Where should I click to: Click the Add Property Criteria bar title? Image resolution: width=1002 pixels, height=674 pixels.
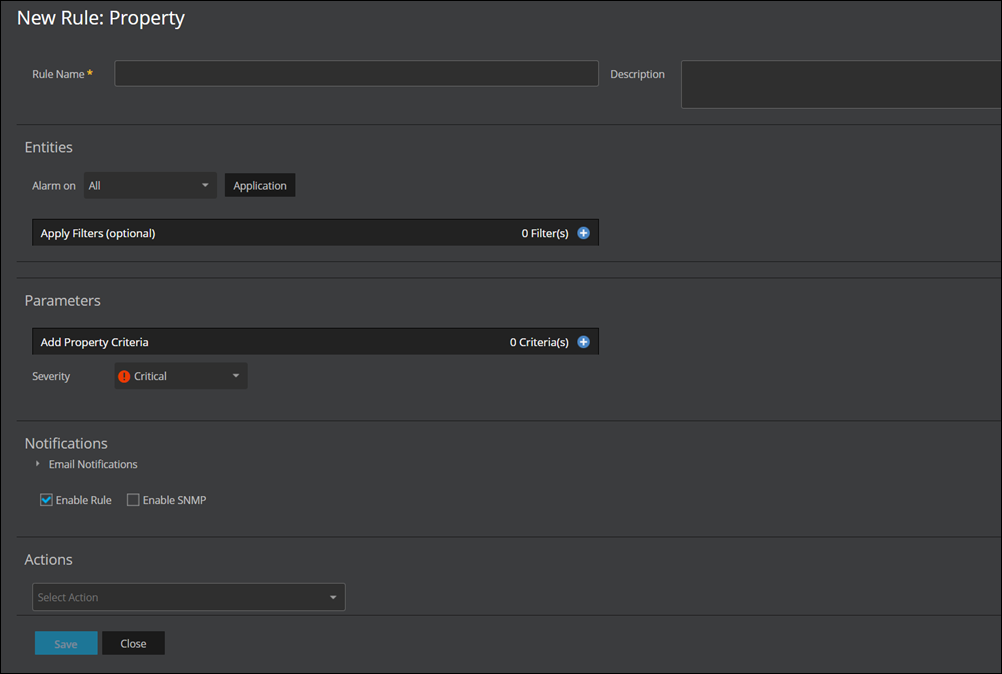coord(94,342)
